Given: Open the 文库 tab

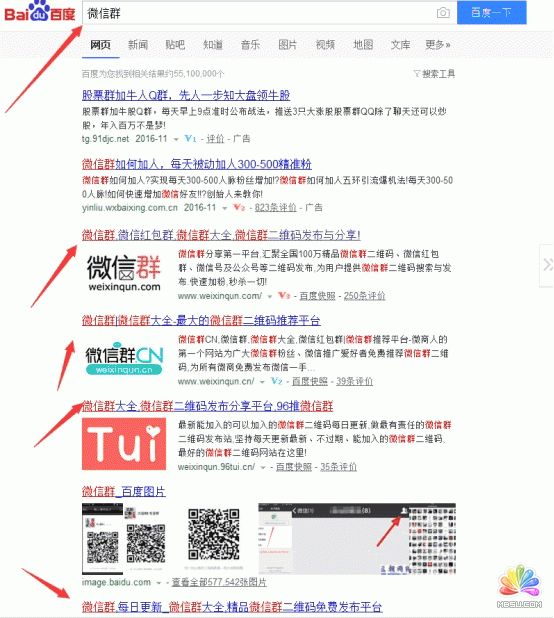Looking at the screenshot, I should [x=400, y=45].
